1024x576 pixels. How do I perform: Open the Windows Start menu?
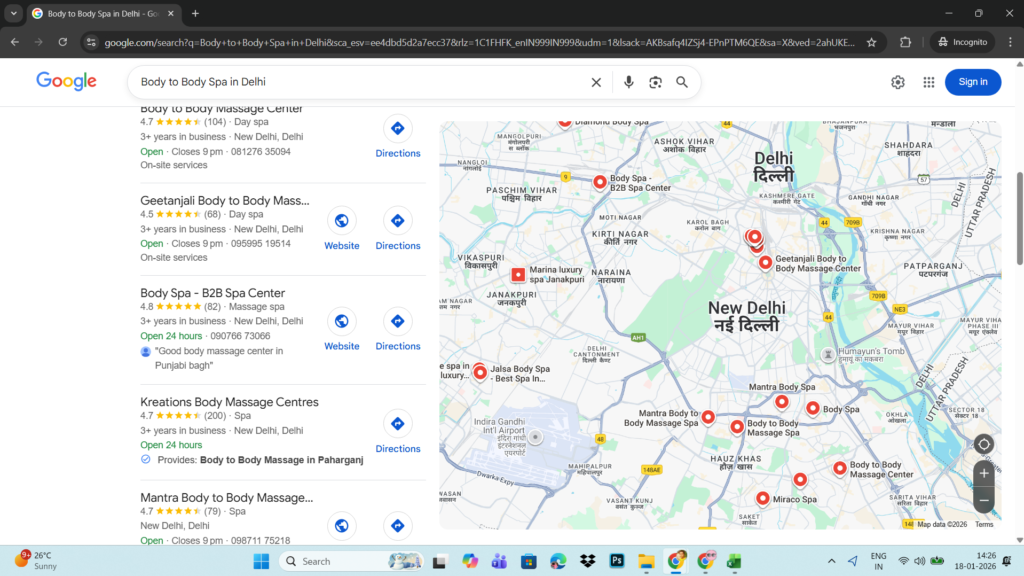coord(261,561)
